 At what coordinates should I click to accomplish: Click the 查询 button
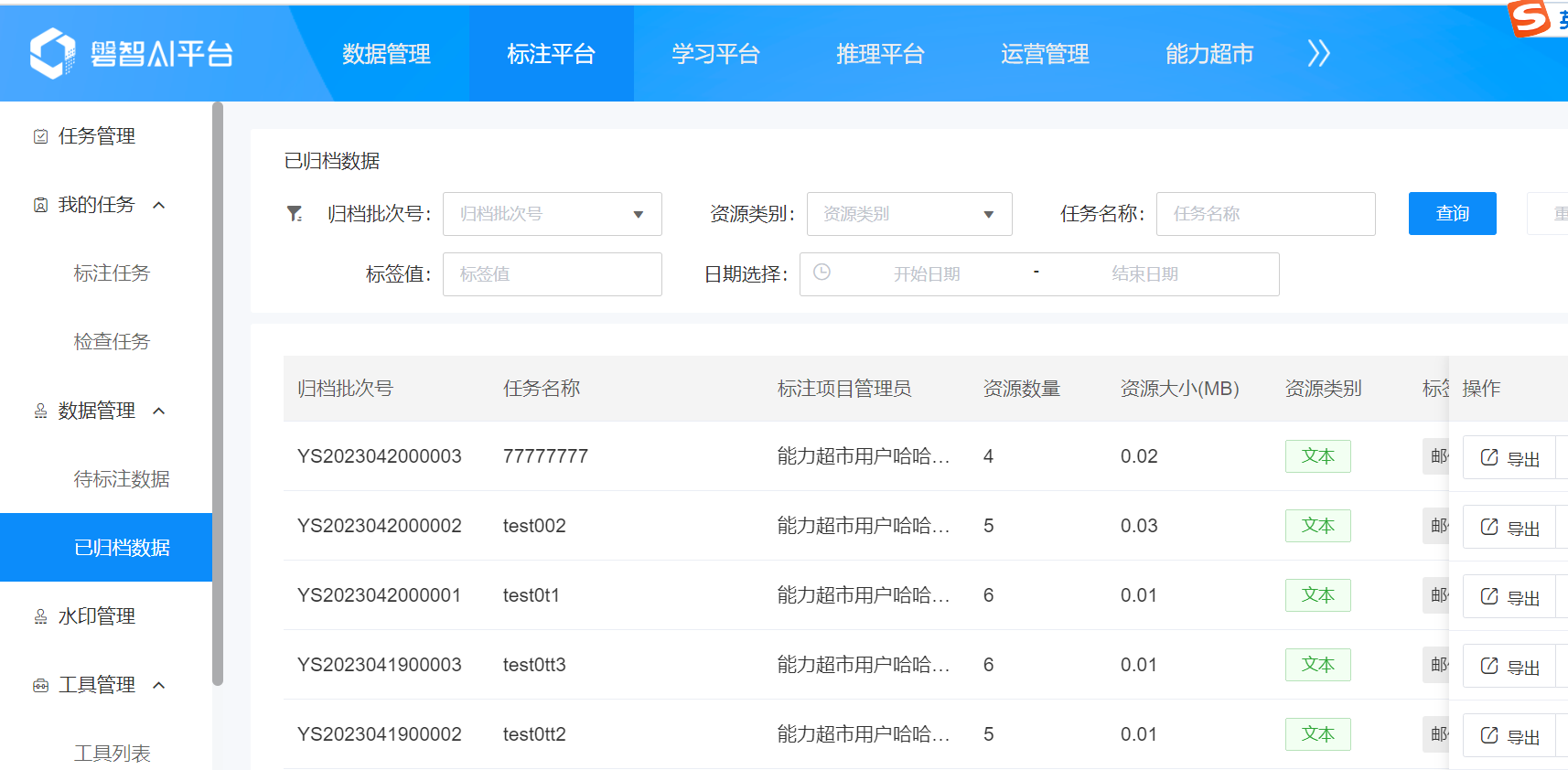pyautogui.click(x=1453, y=213)
